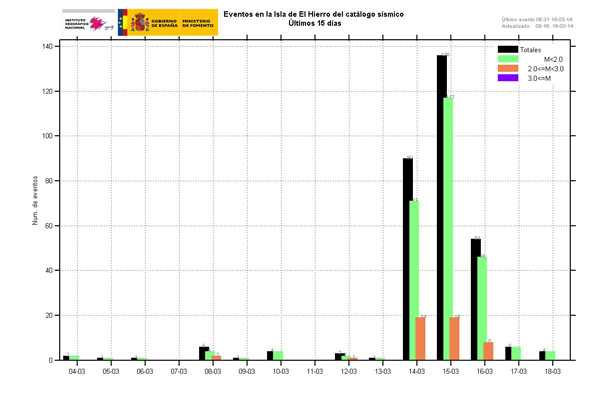Click the 140 value on the y-axis
The height and width of the screenshot is (400, 600).
click(47, 47)
